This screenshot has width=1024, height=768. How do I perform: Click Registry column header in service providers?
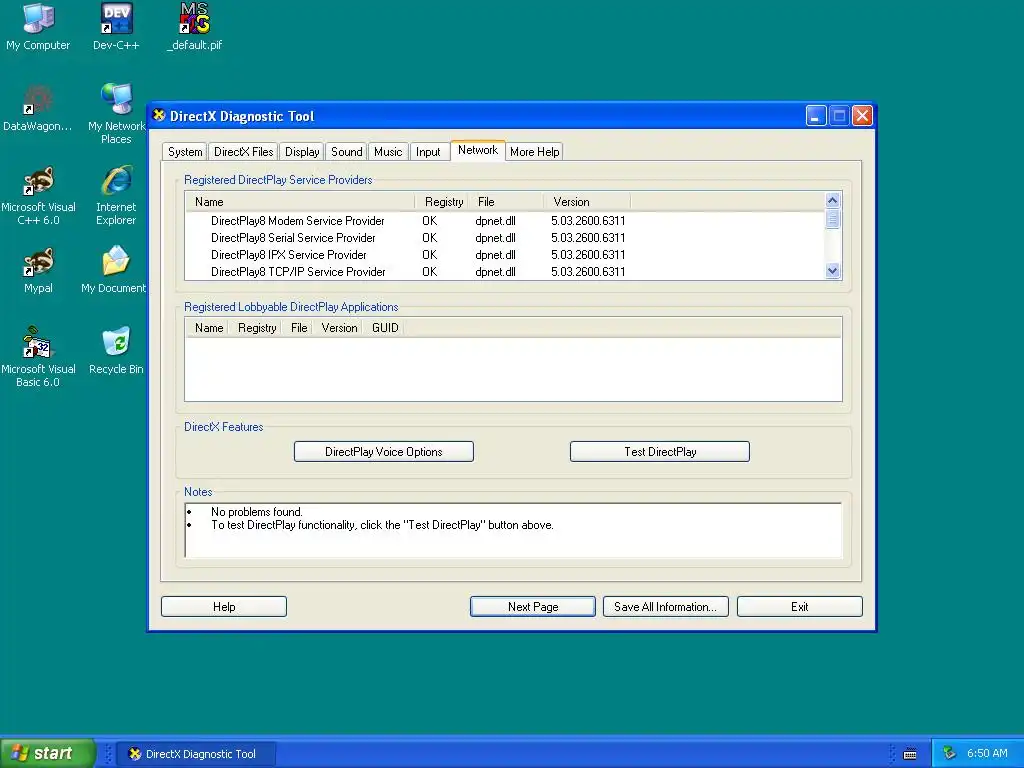443,202
